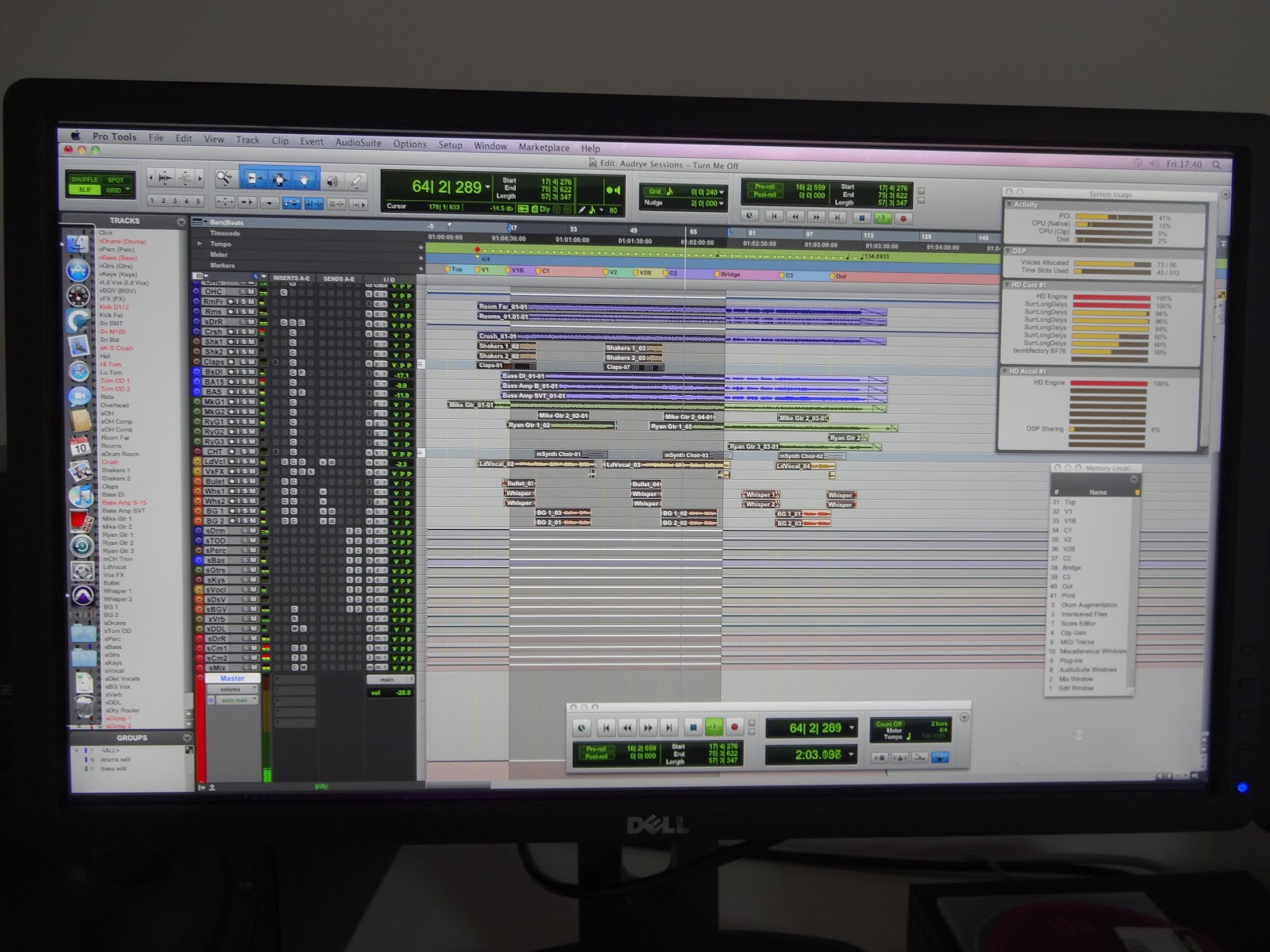
Task: Recall zoom preset 5
Action: pyautogui.click(x=198, y=202)
